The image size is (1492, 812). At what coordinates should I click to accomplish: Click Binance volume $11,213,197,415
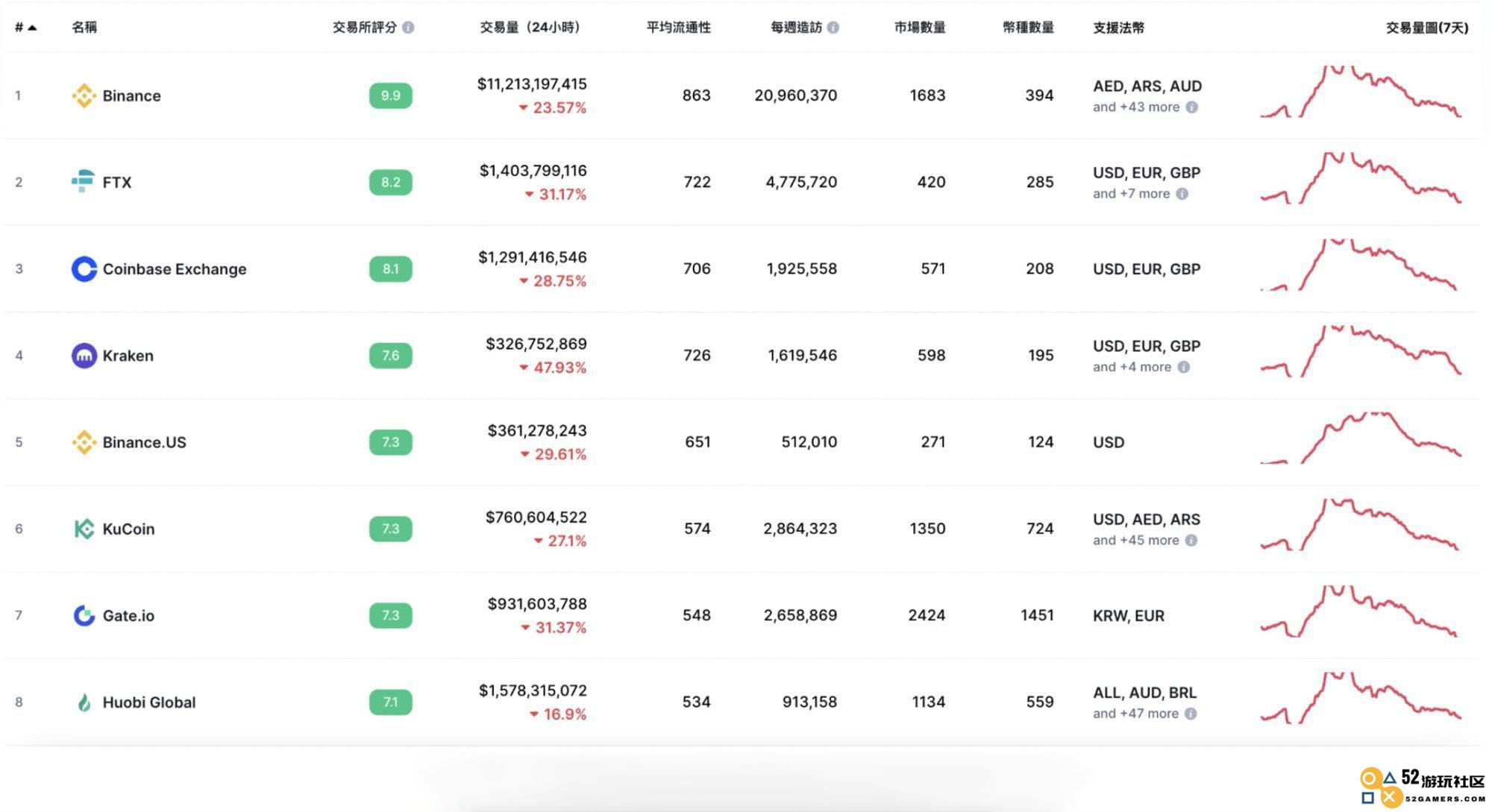pos(532,84)
